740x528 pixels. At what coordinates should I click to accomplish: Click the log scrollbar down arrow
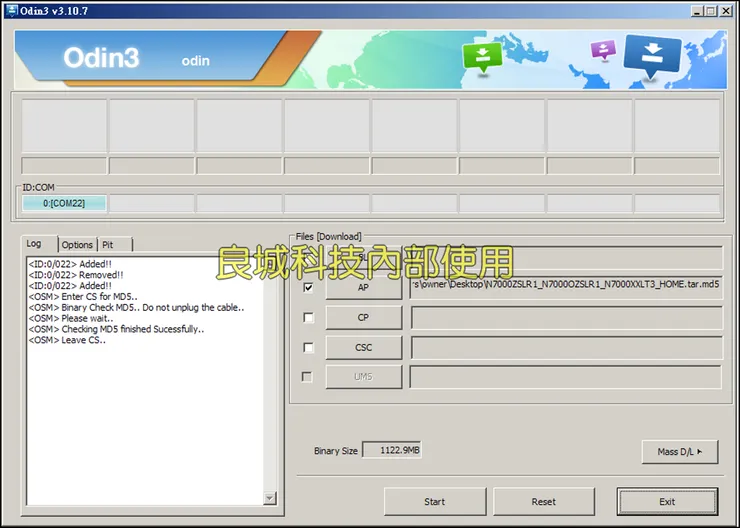point(270,498)
